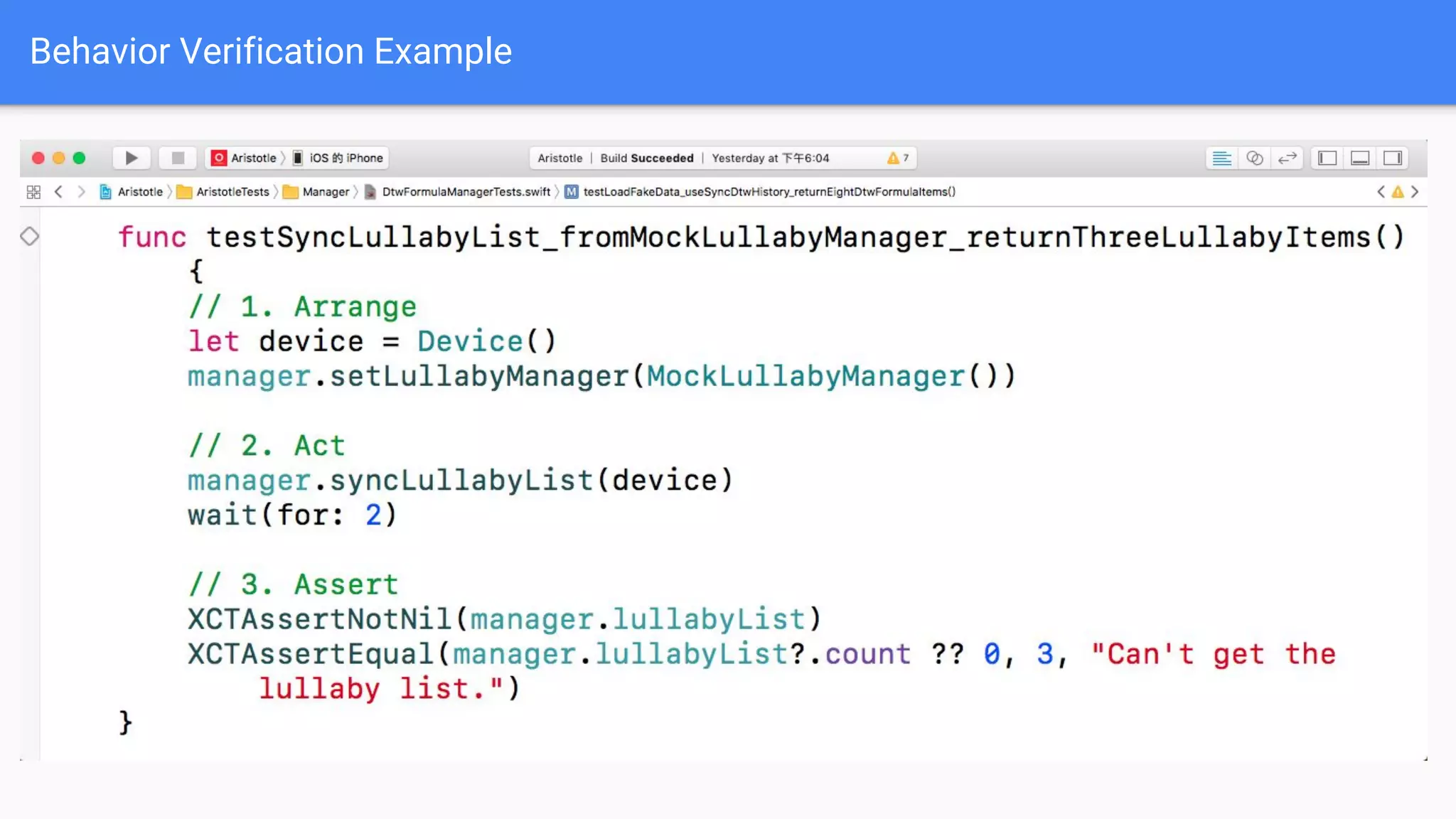Open Aristotle scheme dropdown

point(245,158)
